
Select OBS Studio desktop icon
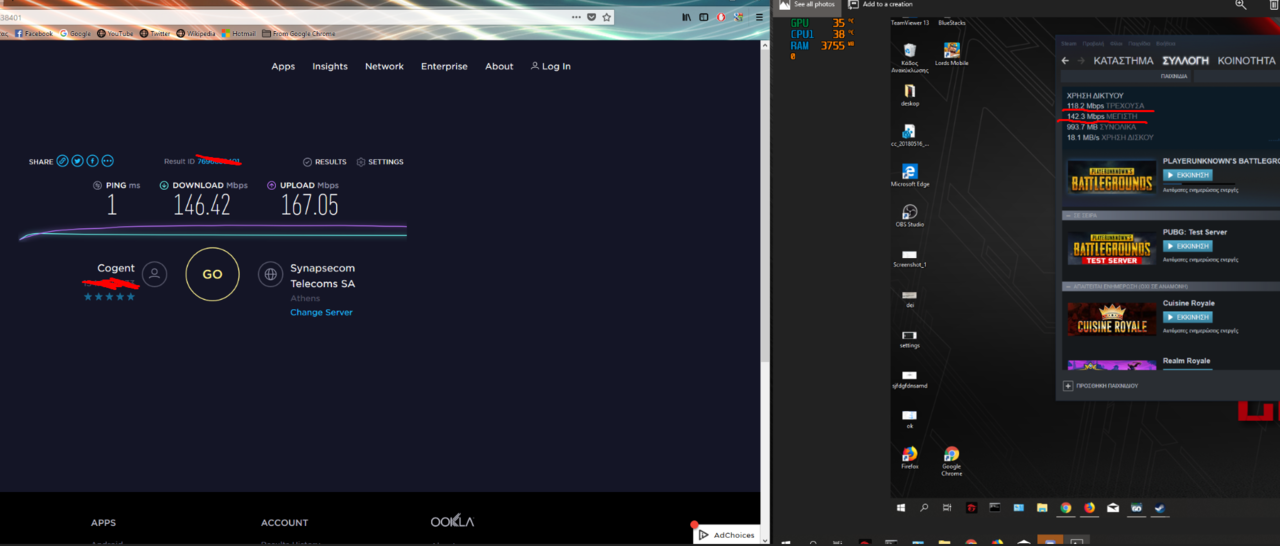[x=909, y=217]
